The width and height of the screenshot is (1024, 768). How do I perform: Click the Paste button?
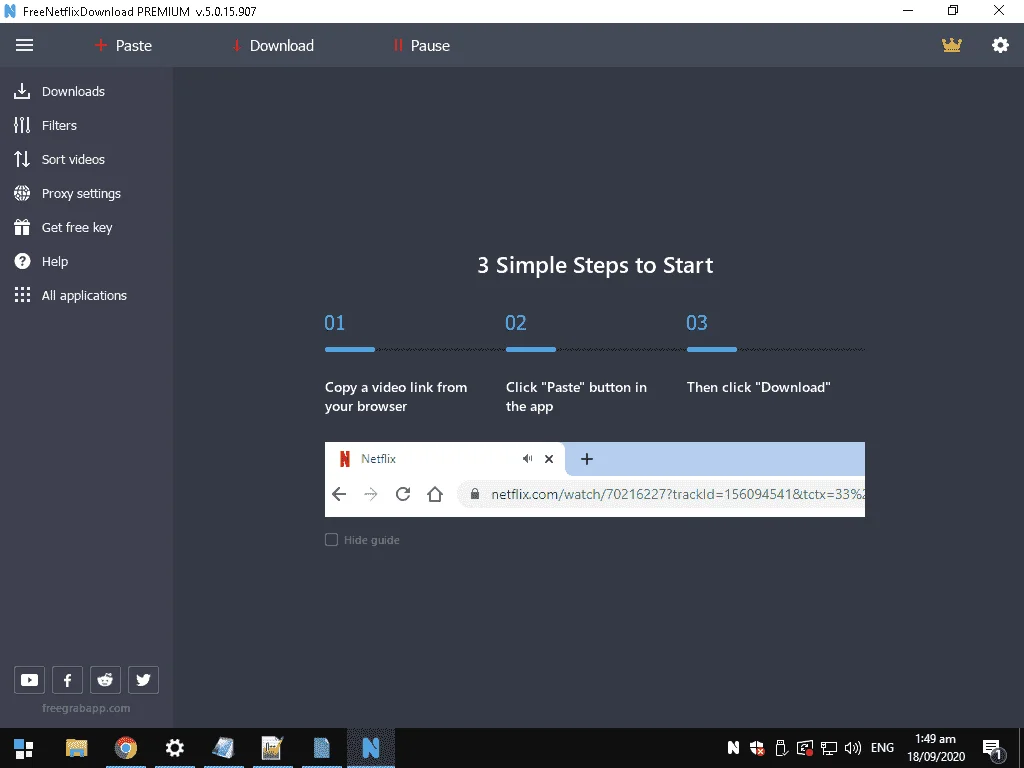123,45
